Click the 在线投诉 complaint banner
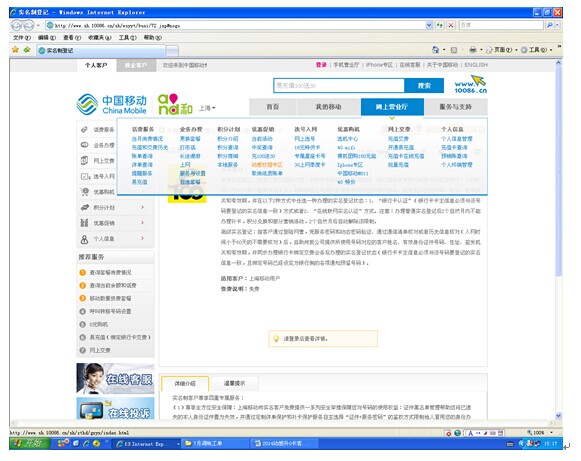The height and width of the screenshot is (461, 581). (115, 408)
